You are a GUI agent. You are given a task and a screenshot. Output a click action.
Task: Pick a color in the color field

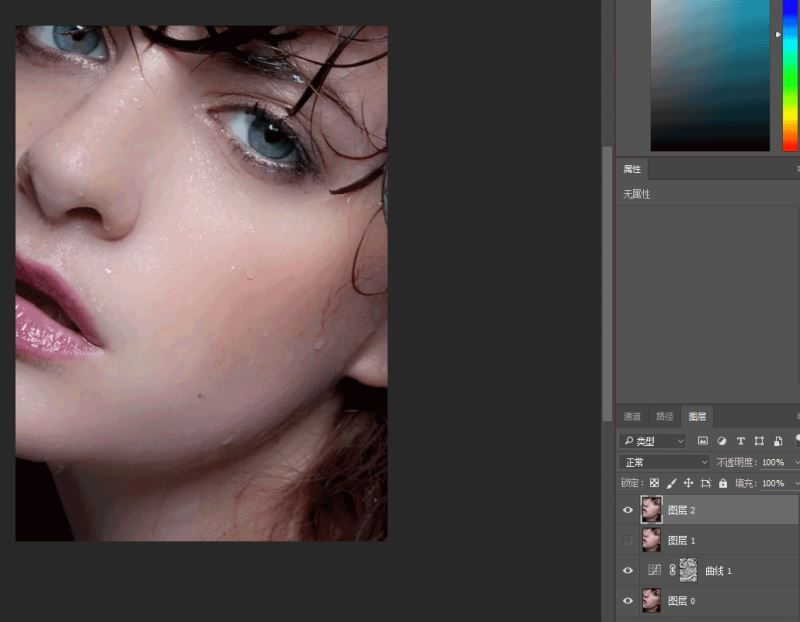[x=710, y=75]
